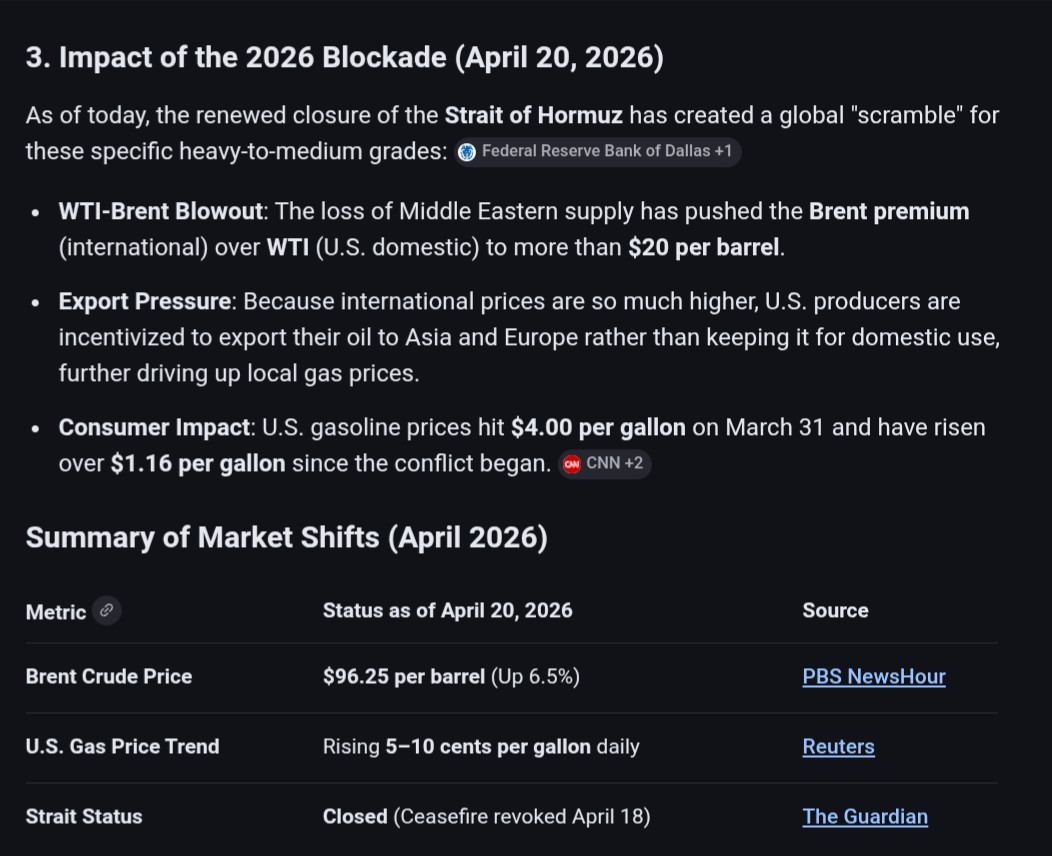Click the Source column header
This screenshot has width=1052, height=856.
pos(835,611)
